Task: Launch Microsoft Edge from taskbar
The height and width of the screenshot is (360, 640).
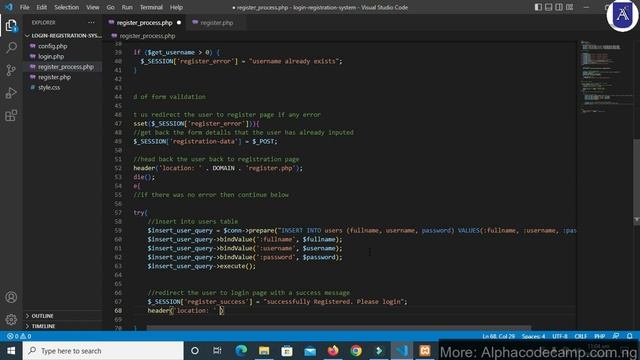Action: [241, 351]
